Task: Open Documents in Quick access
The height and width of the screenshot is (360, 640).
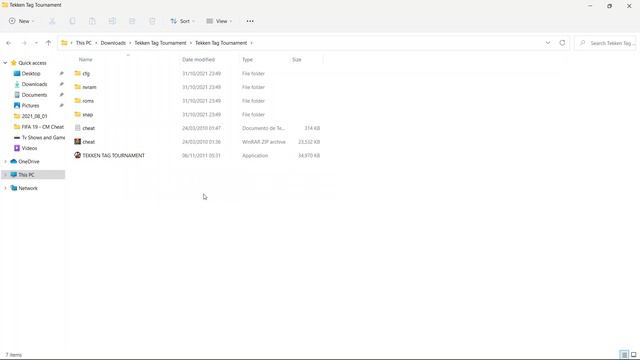Action: 34,95
